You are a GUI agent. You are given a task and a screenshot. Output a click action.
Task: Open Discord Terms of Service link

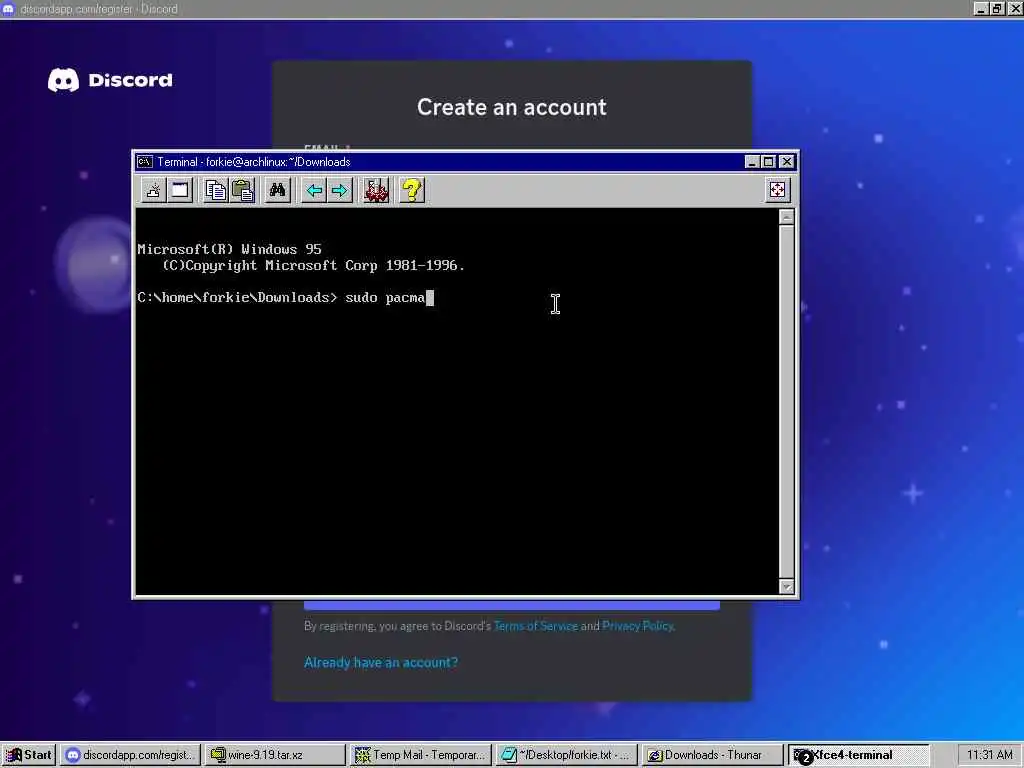(x=536, y=626)
